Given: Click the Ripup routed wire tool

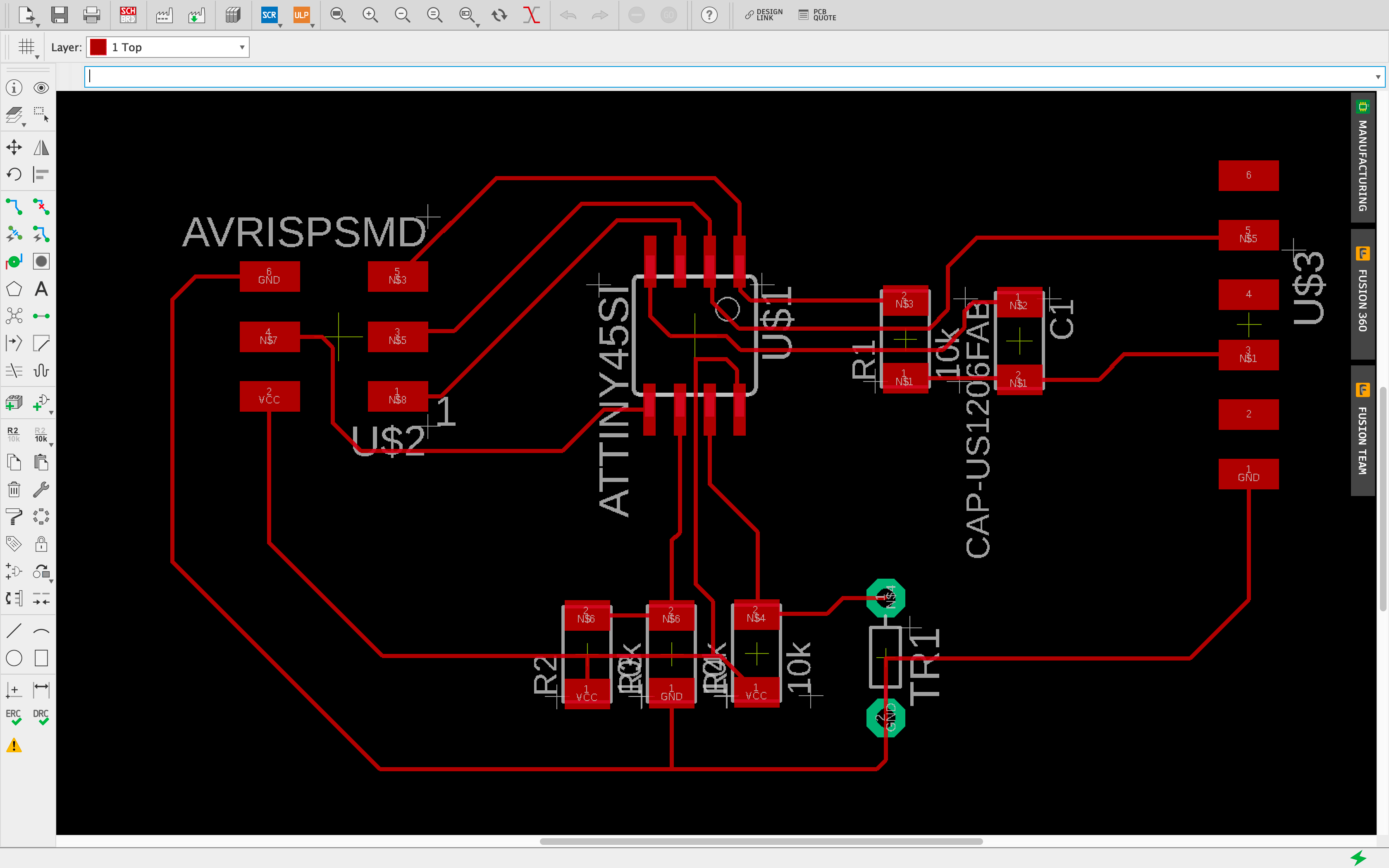Looking at the screenshot, I should pos(41,207).
